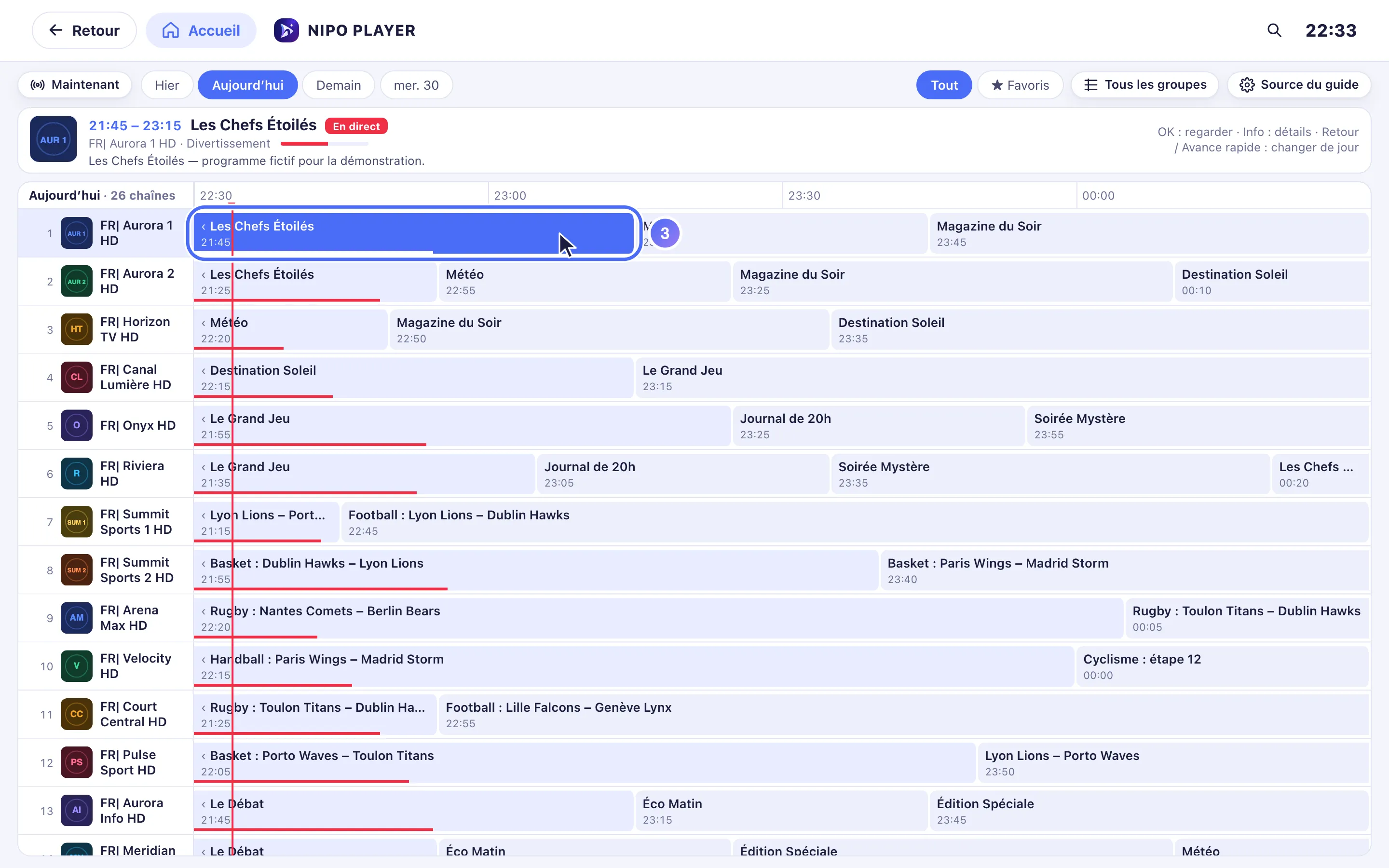Select the Arena Max HD channel logo
Screen dimensions: 1389x868
[x=76, y=618]
